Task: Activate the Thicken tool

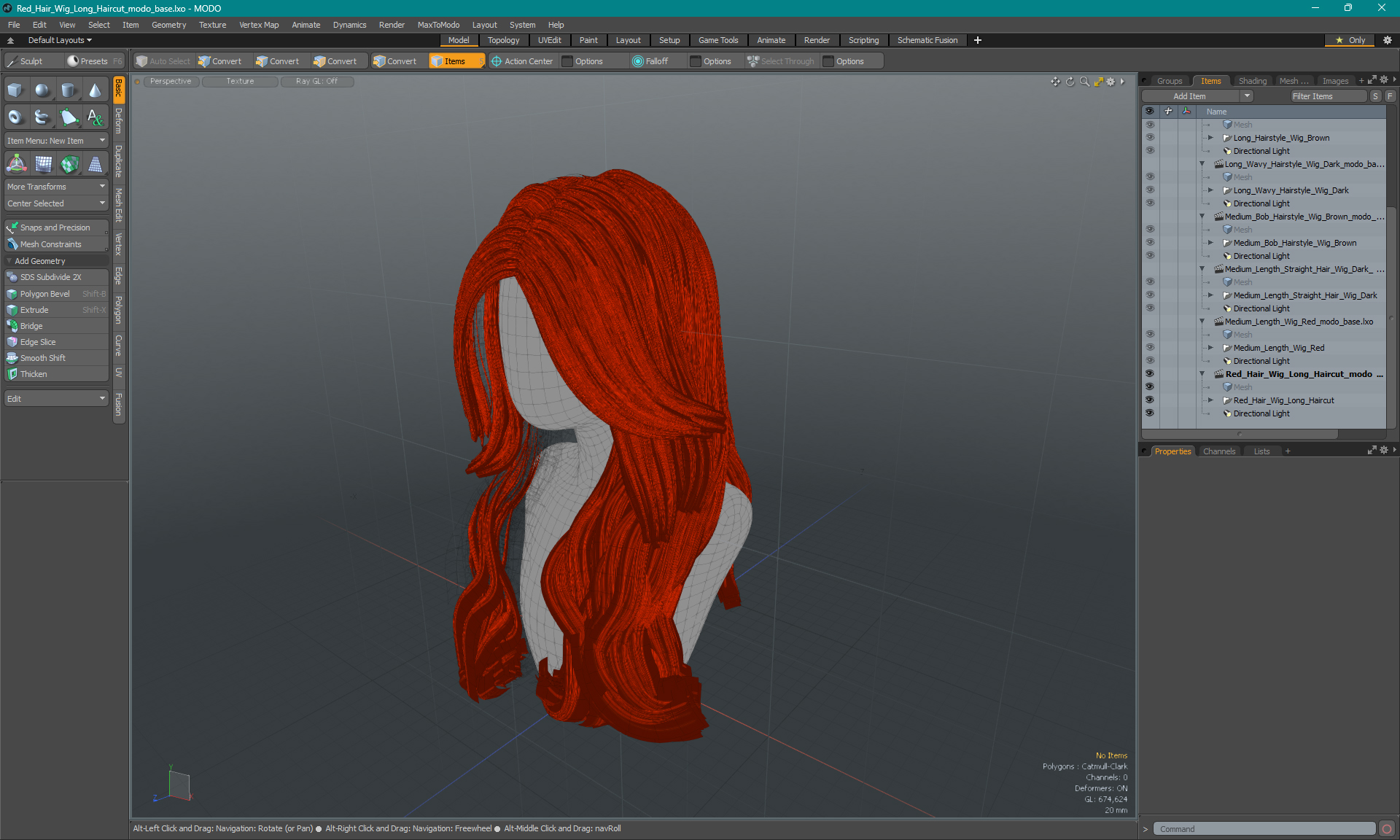Action: [56, 374]
